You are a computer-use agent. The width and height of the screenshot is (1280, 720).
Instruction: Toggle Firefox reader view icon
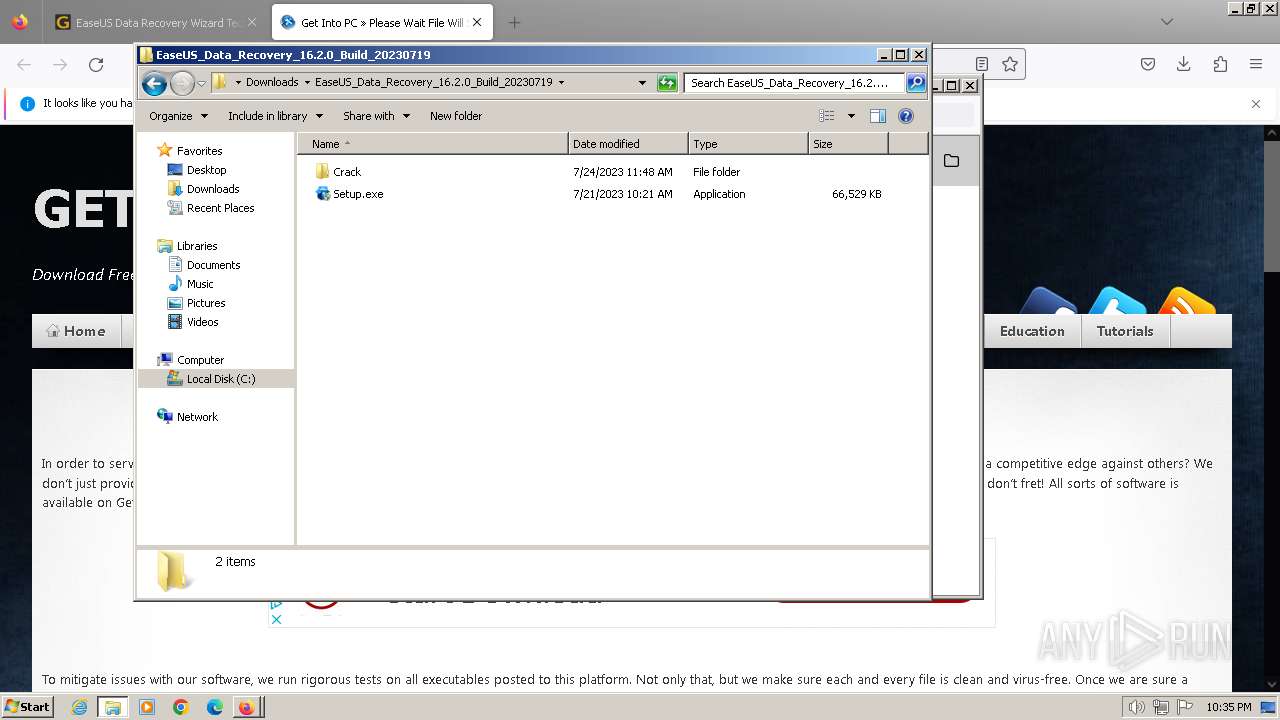(982, 65)
